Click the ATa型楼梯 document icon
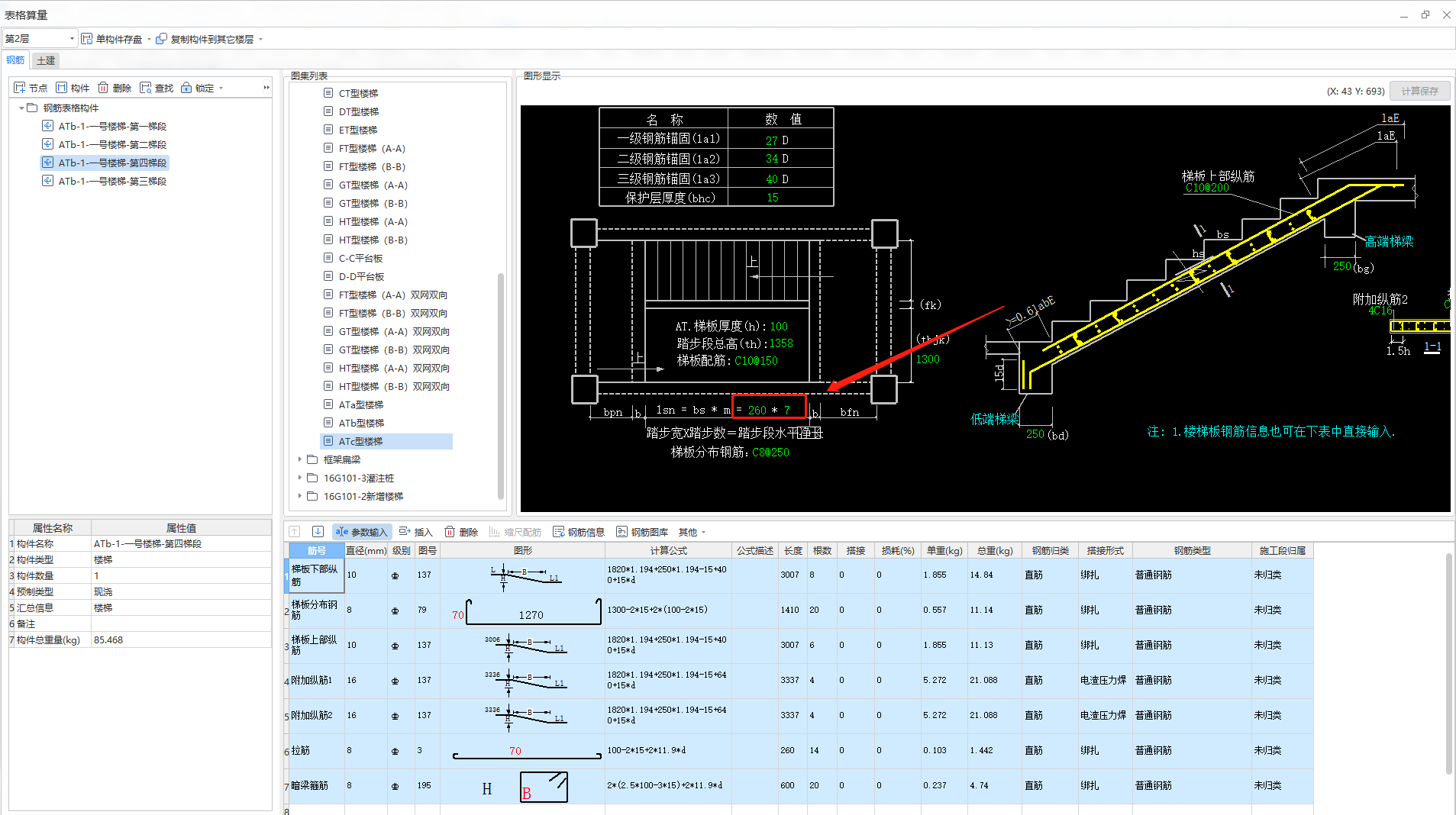 [x=328, y=404]
